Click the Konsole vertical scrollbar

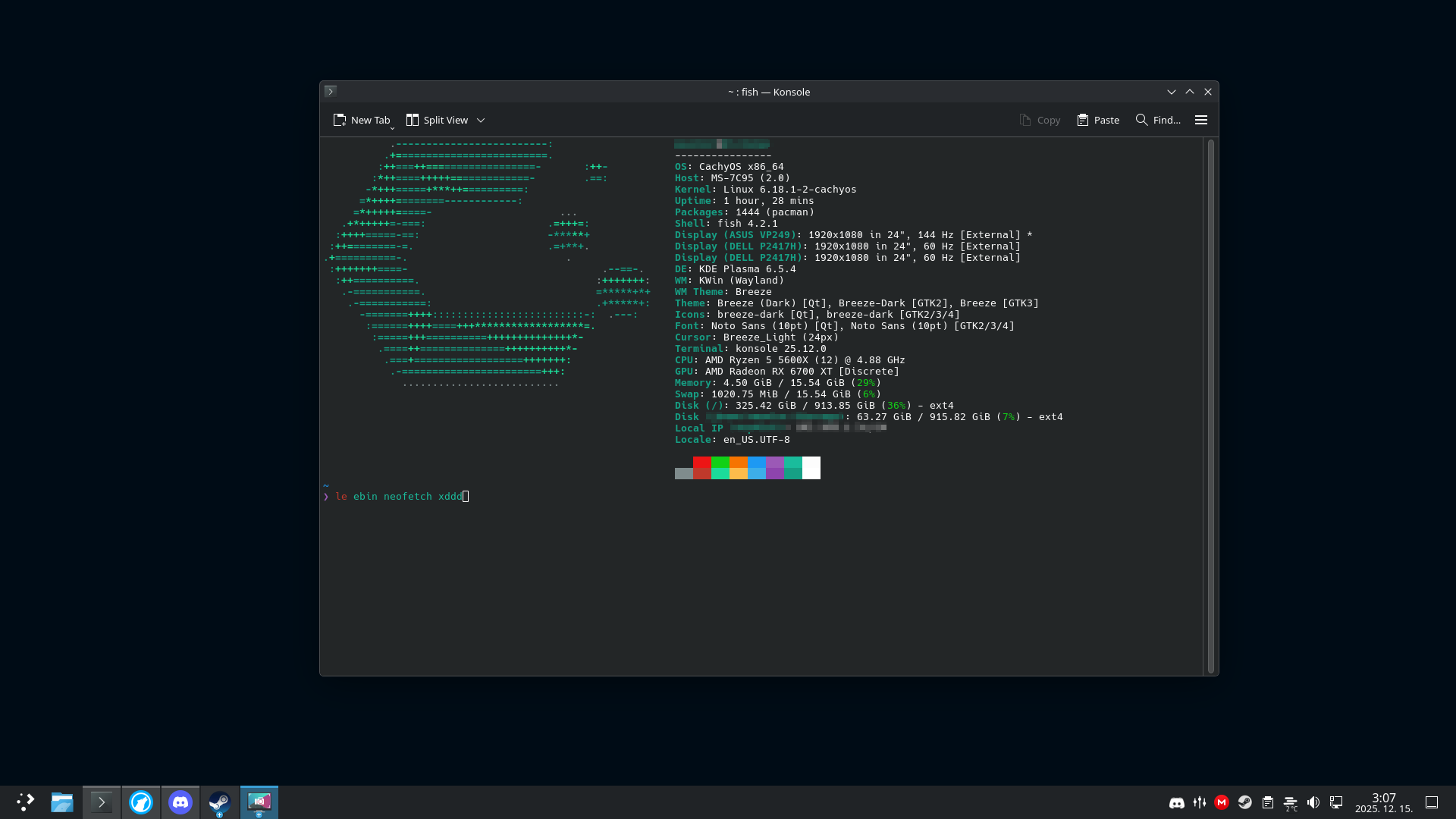coord(1210,405)
